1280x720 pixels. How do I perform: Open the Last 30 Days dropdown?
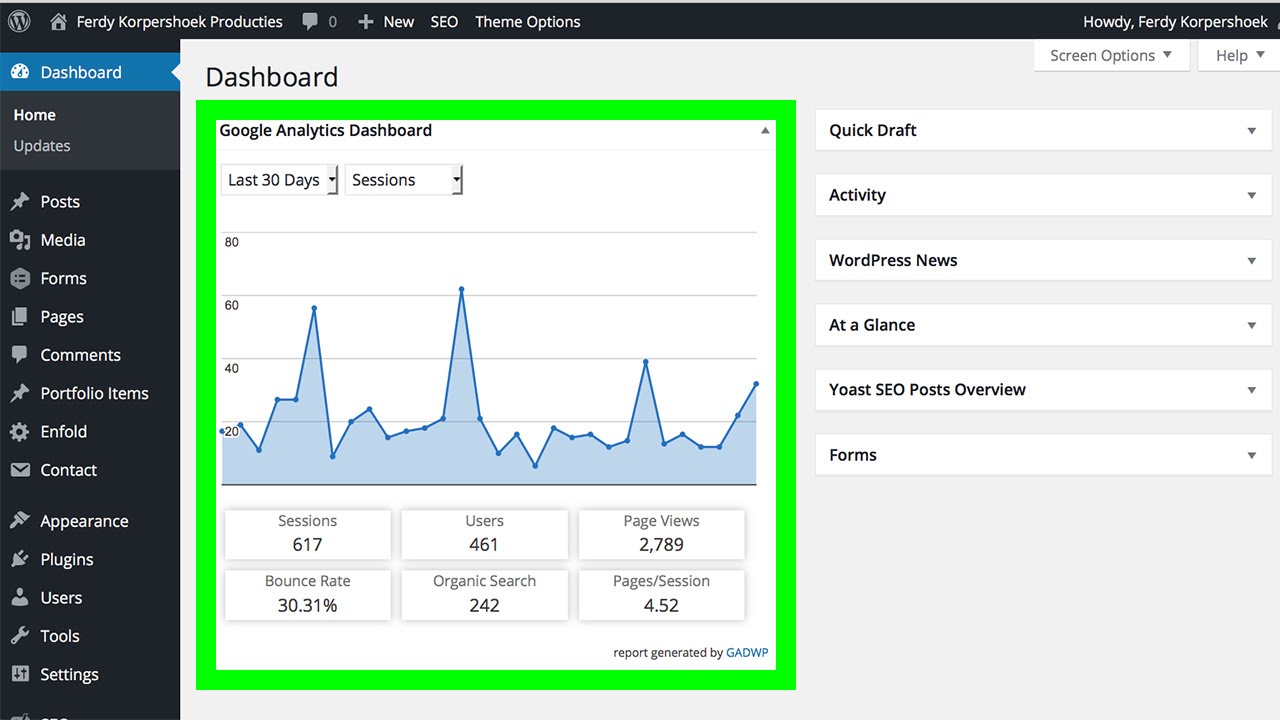[x=280, y=180]
